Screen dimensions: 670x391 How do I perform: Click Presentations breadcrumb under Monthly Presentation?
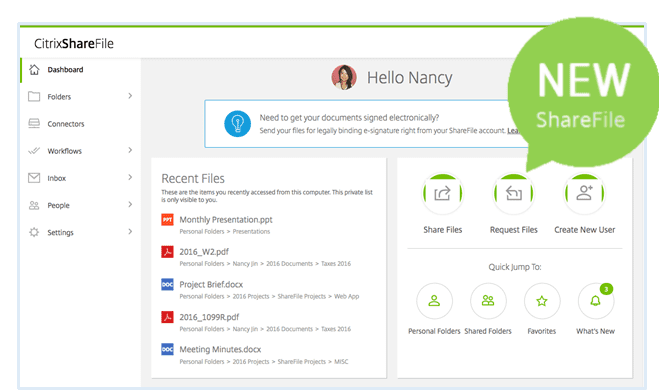[251, 232]
